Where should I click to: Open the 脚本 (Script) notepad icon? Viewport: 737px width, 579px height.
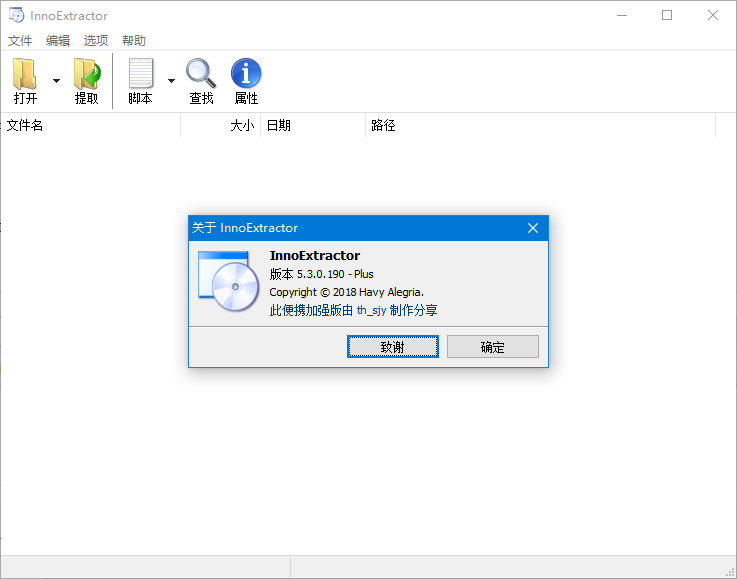point(141,73)
